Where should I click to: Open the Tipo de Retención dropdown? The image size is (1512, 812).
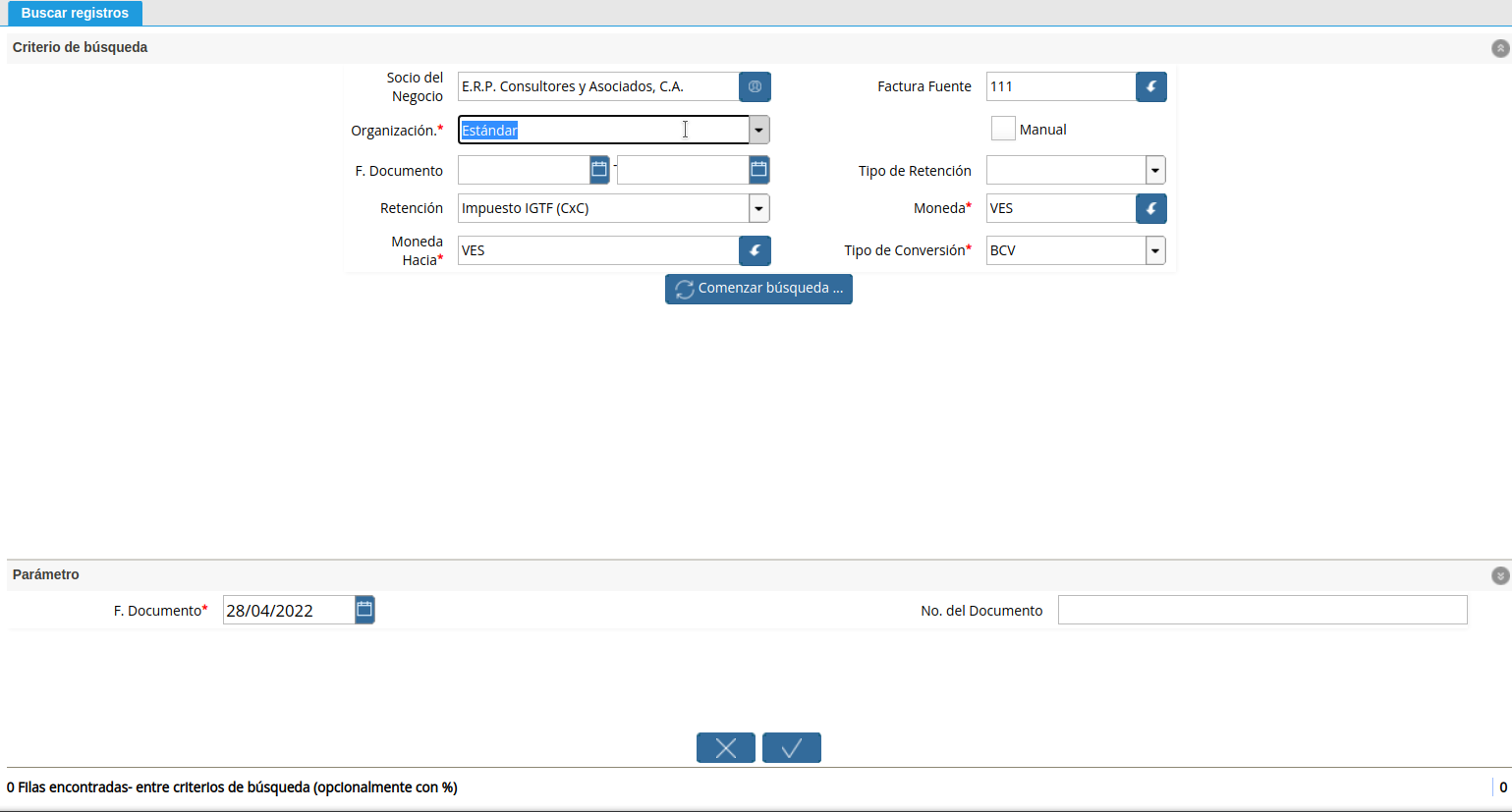point(1155,170)
